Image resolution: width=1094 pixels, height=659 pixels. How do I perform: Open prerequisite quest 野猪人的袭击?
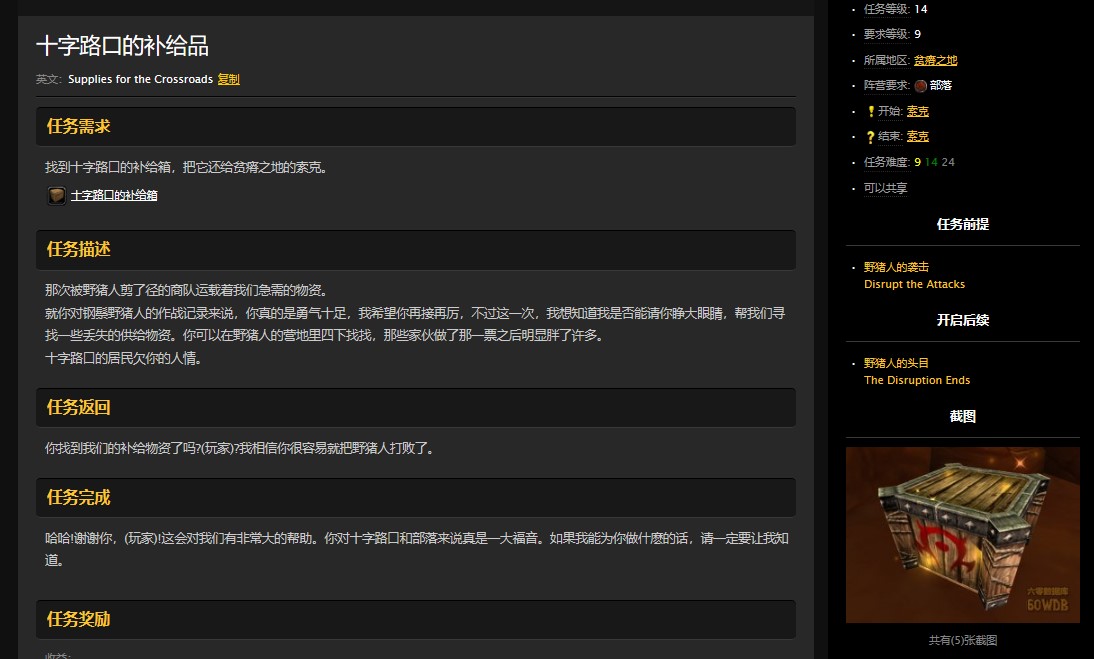pos(897,266)
